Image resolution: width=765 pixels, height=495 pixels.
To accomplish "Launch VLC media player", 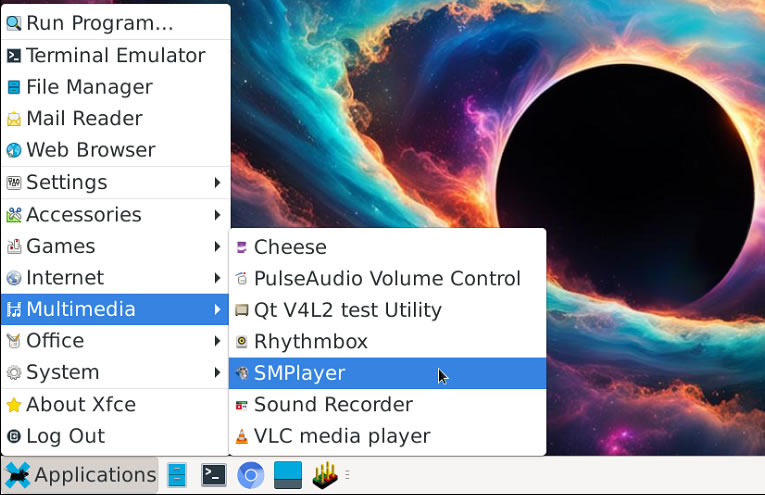I will pos(341,437).
